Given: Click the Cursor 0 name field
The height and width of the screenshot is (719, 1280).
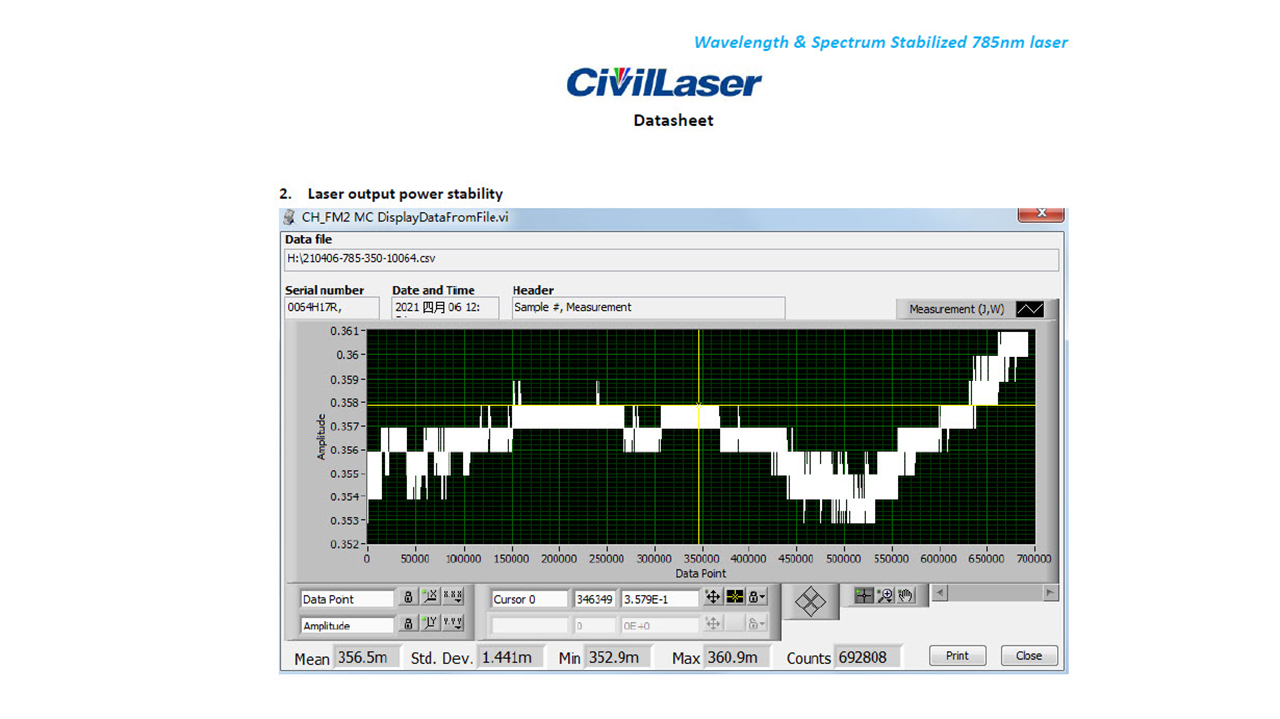Looking at the screenshot, I should (x=528, y=599).
